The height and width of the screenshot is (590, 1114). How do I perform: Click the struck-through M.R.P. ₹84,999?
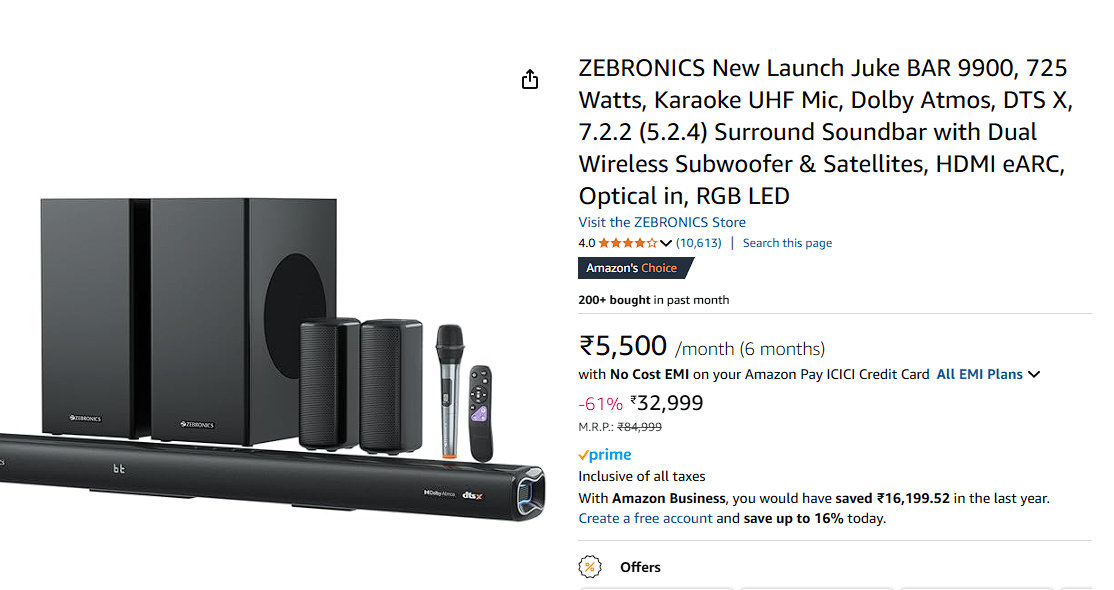(x=639, y=427)
